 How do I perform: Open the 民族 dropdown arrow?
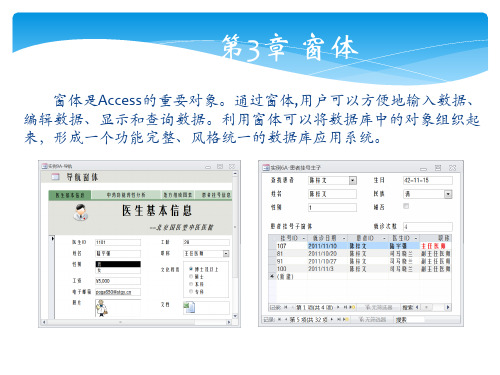pyautogui.click(x=448, y=194)
